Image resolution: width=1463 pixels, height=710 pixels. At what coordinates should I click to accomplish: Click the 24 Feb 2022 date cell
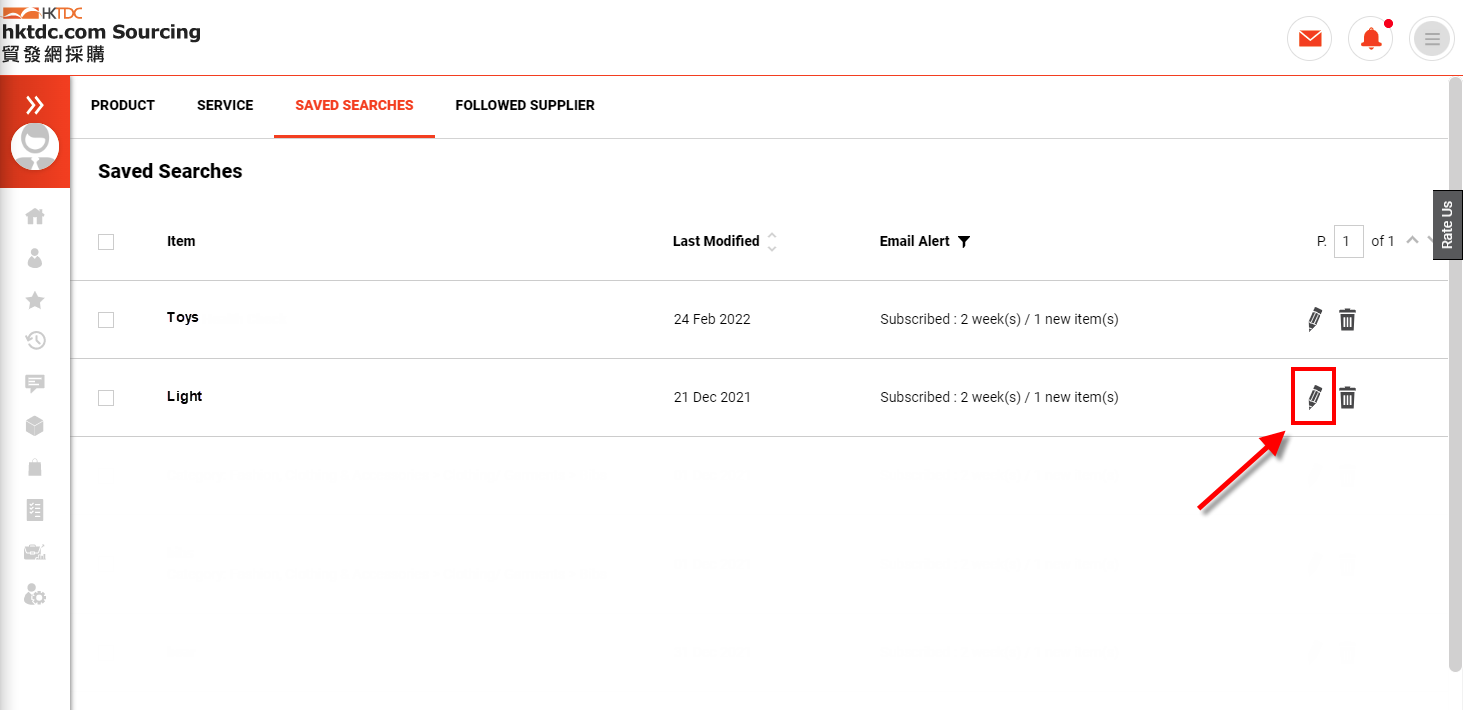(x=712, y=320)
